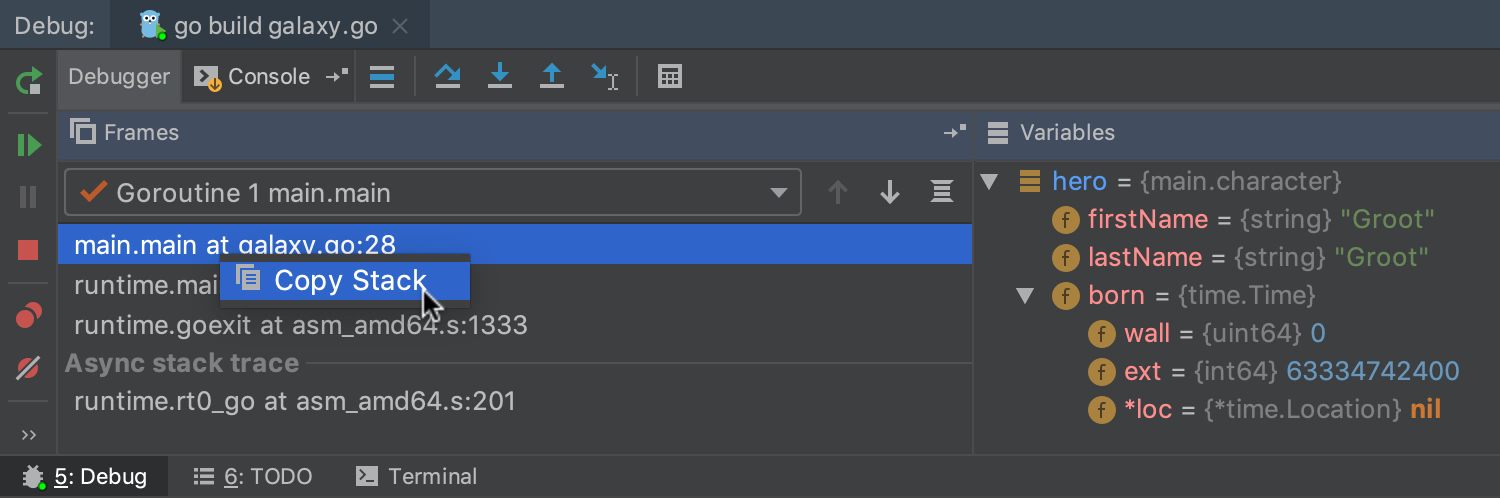Collapse the born variable node

click(x=1025, y=296)
